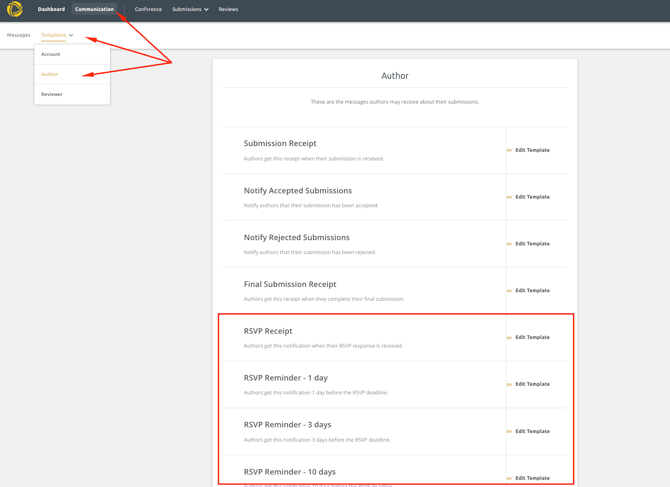Image resolution: width=670 pixels, height=487 pixels.
Task: Switch to the Messages tab
Action: pyautogui.click(x=19, y=35)
